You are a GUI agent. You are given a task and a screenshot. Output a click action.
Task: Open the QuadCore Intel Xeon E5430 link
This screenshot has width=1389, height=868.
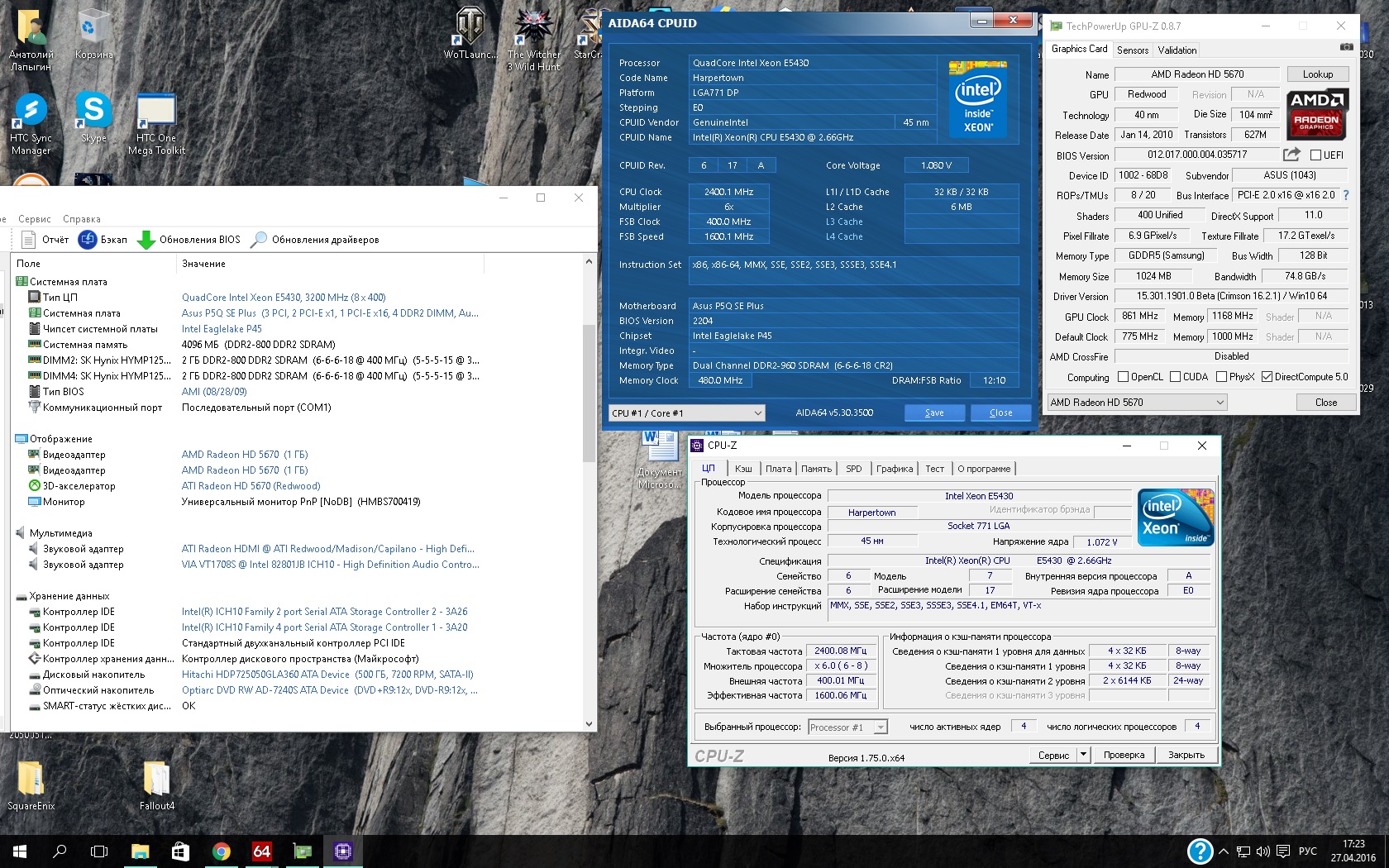click(284, 298)
